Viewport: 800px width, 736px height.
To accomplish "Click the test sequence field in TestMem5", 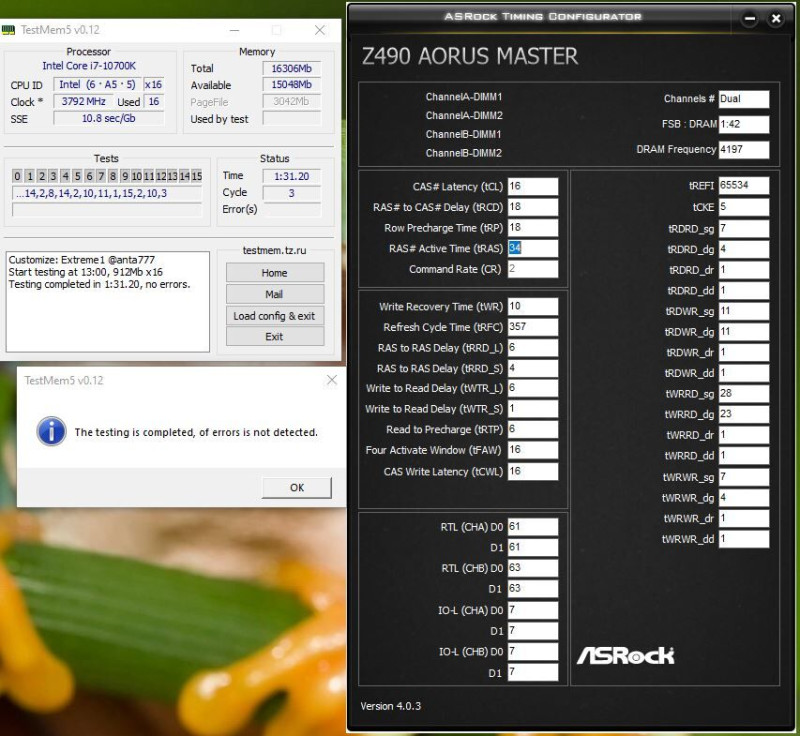I will (107, 193).
